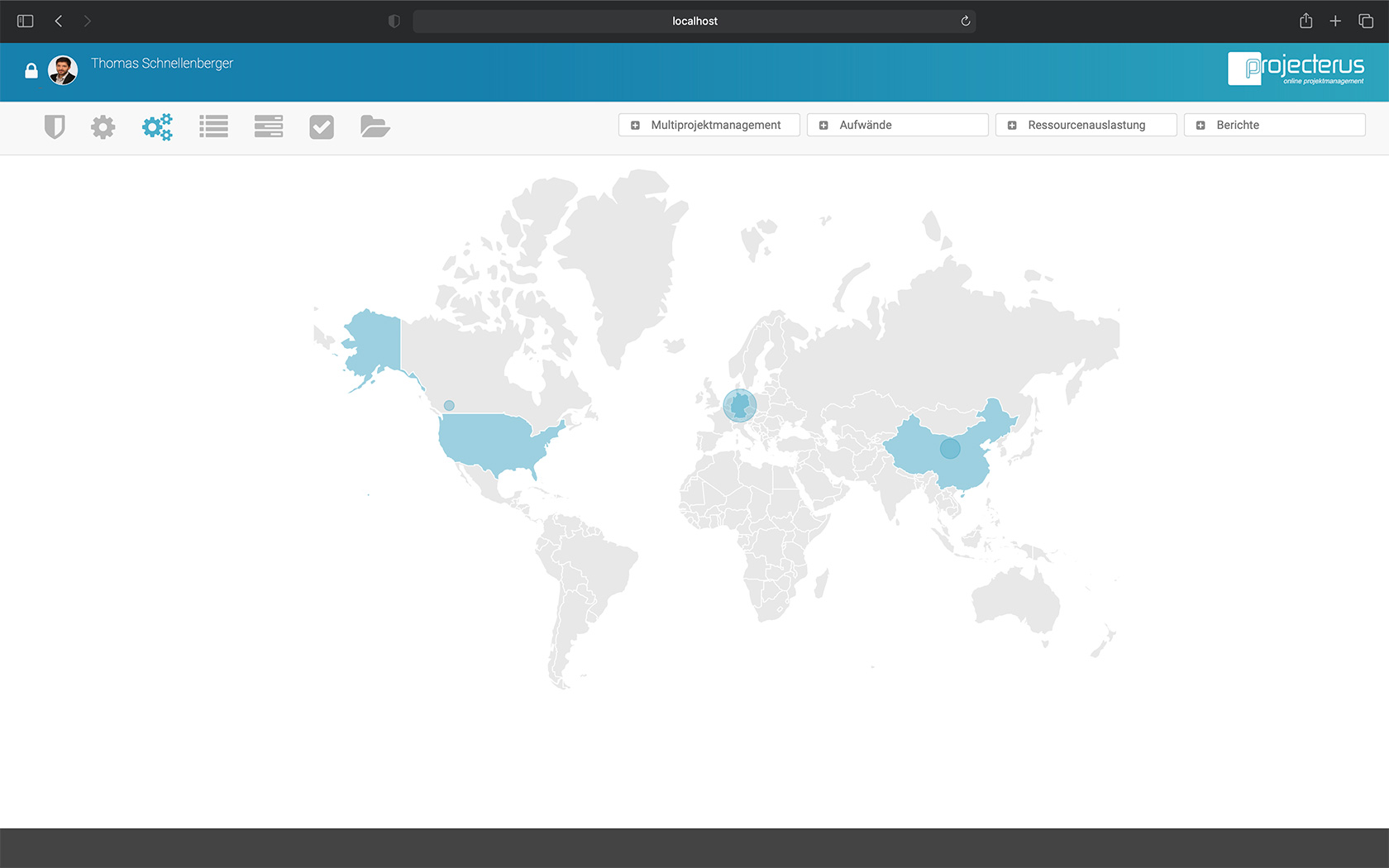Expand the Aufwände panel
Screen dimensions: 1389x868
pyautogui.click(x=897, y=125)
